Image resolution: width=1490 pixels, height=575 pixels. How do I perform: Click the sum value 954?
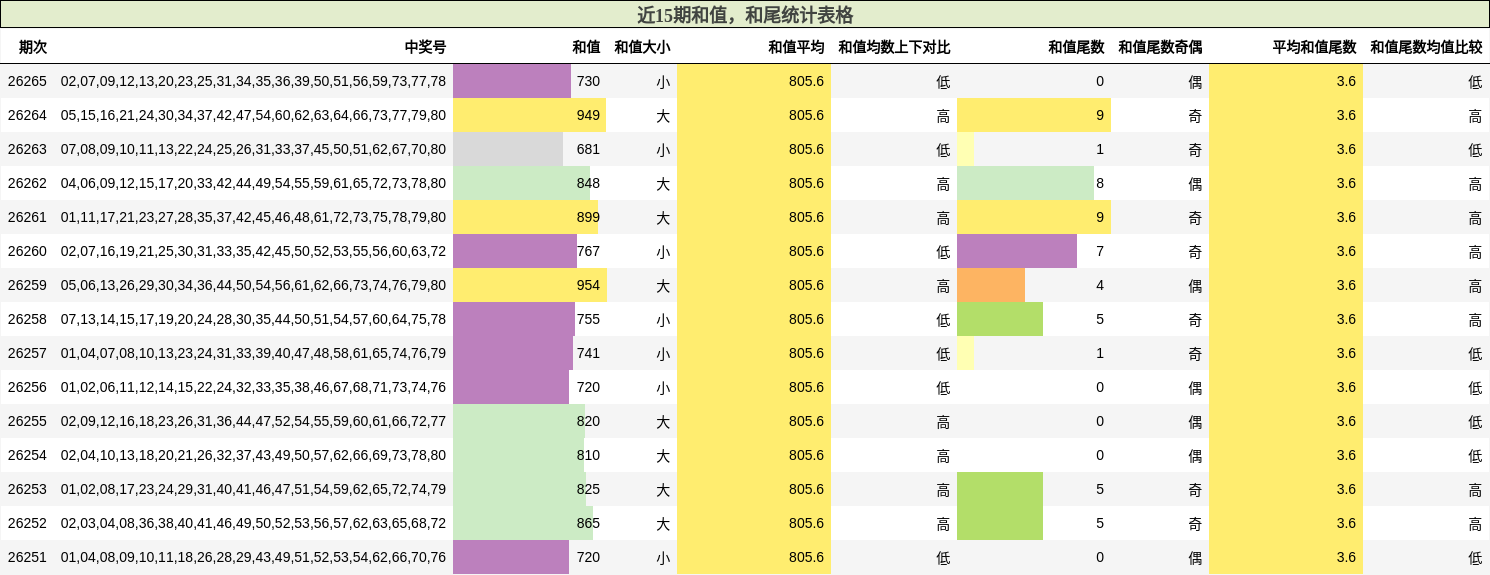pyautogui.click(x=588, y=285)
